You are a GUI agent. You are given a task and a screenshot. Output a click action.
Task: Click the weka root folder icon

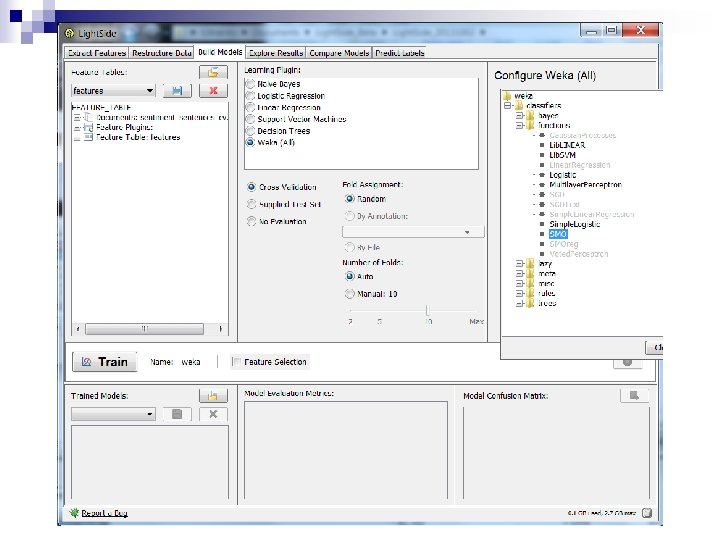tap(507, 96)
